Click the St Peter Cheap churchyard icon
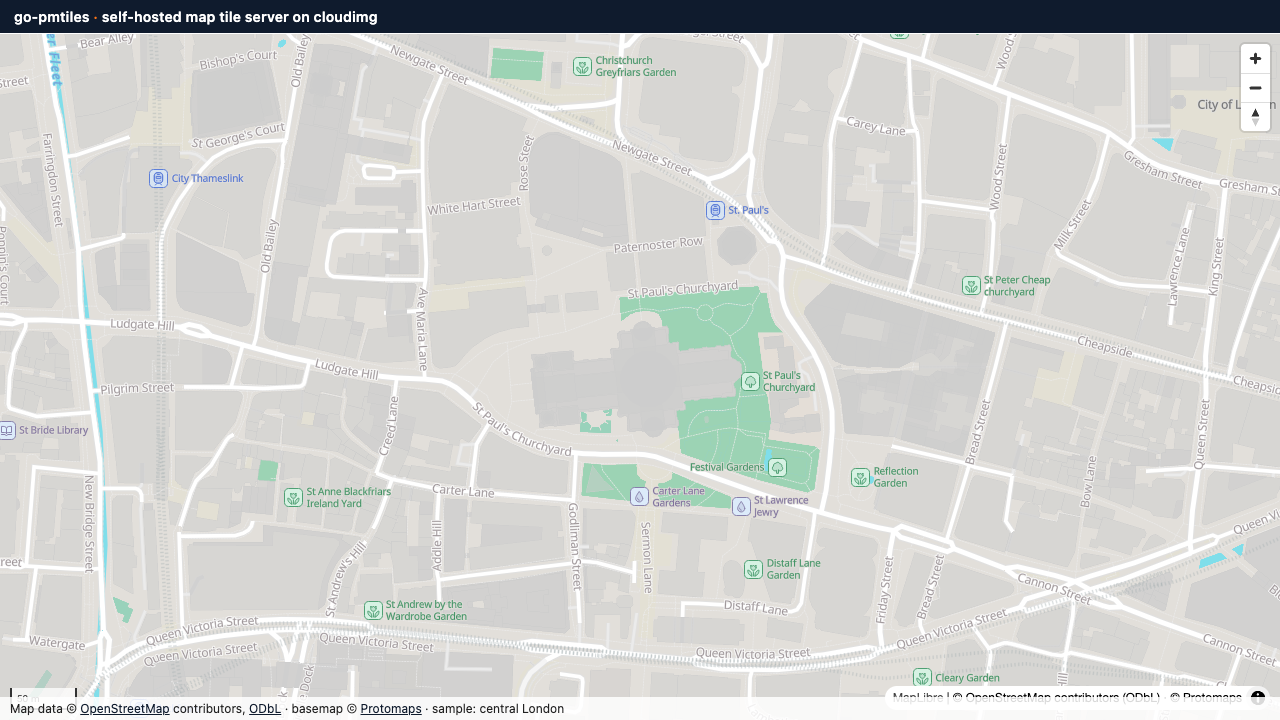1280x720 pixels. pos(971,286)
